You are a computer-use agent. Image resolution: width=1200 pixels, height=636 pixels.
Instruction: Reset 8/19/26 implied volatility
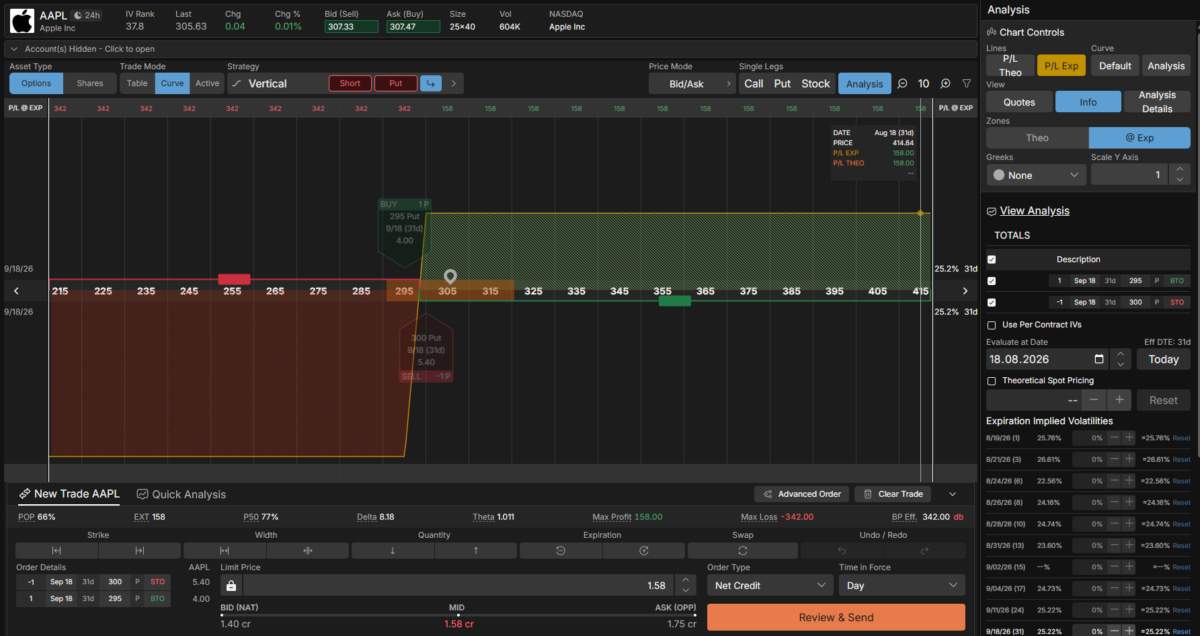1181,438
